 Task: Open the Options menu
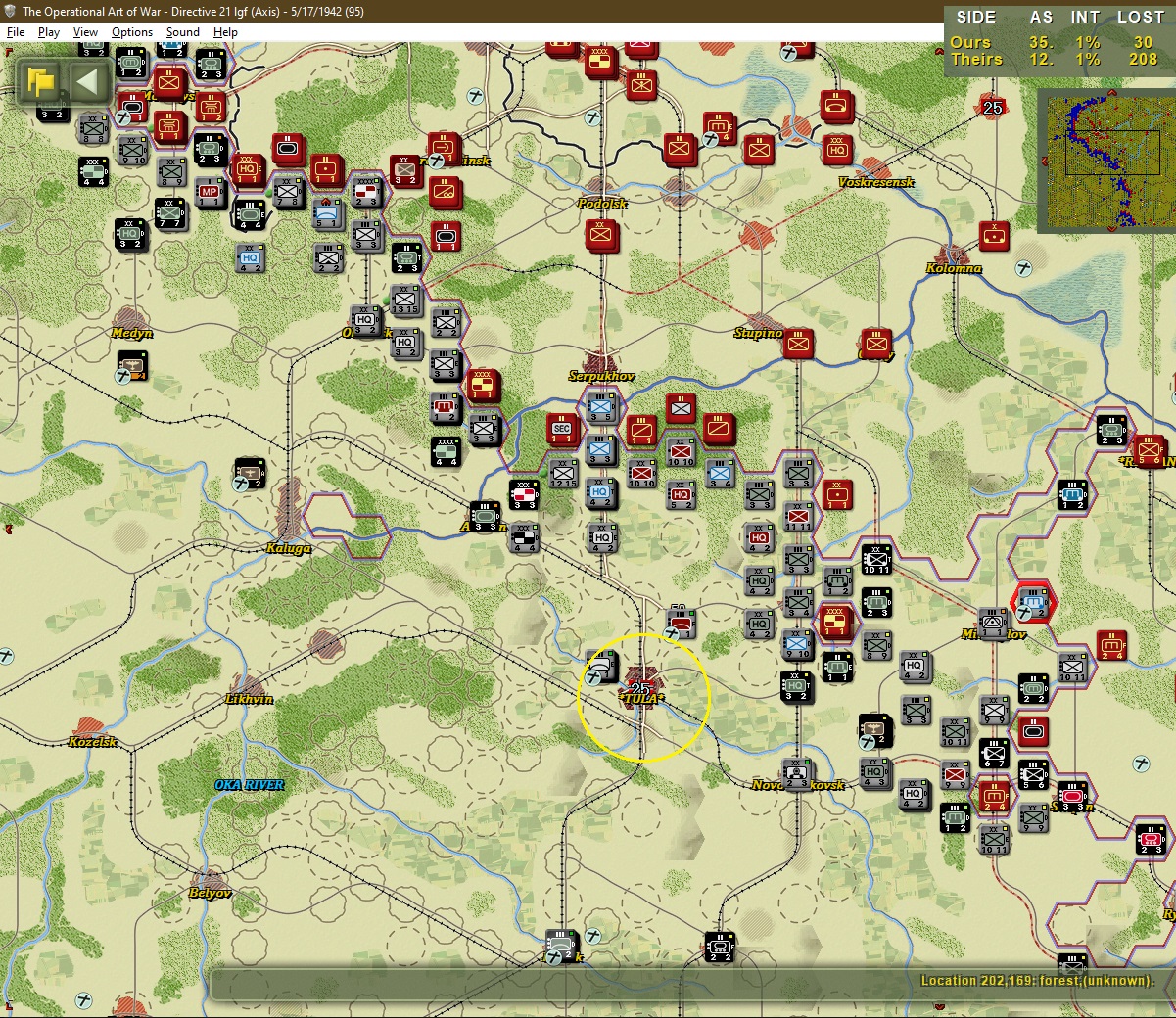132,32
